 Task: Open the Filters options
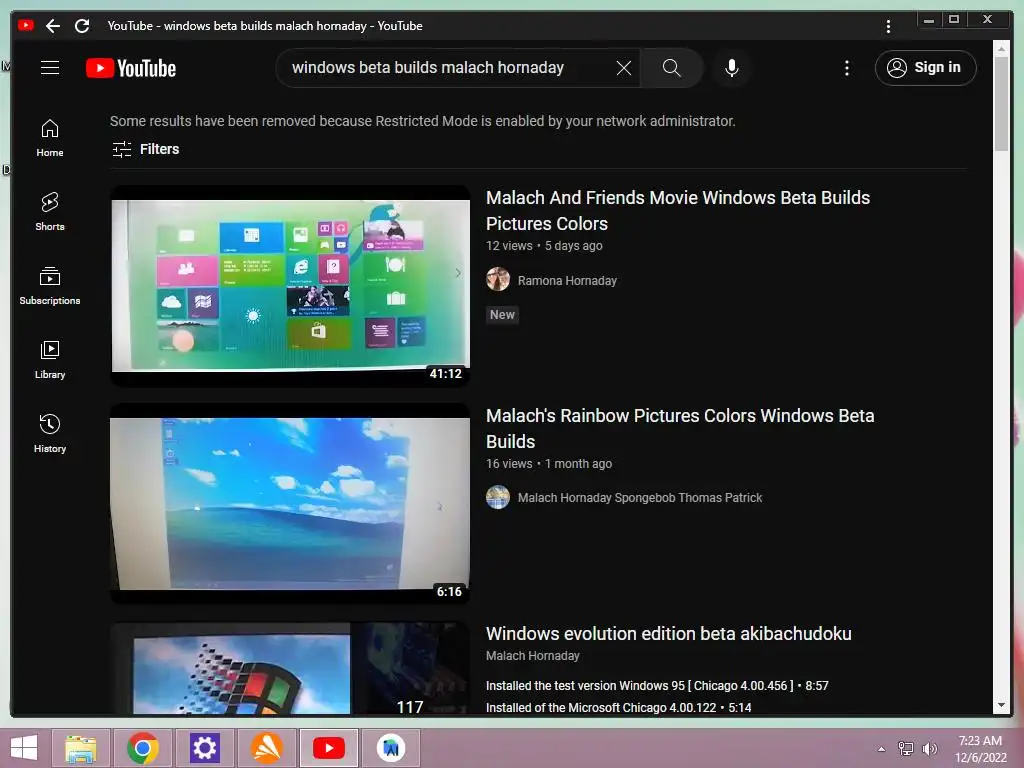click(146, 149)
